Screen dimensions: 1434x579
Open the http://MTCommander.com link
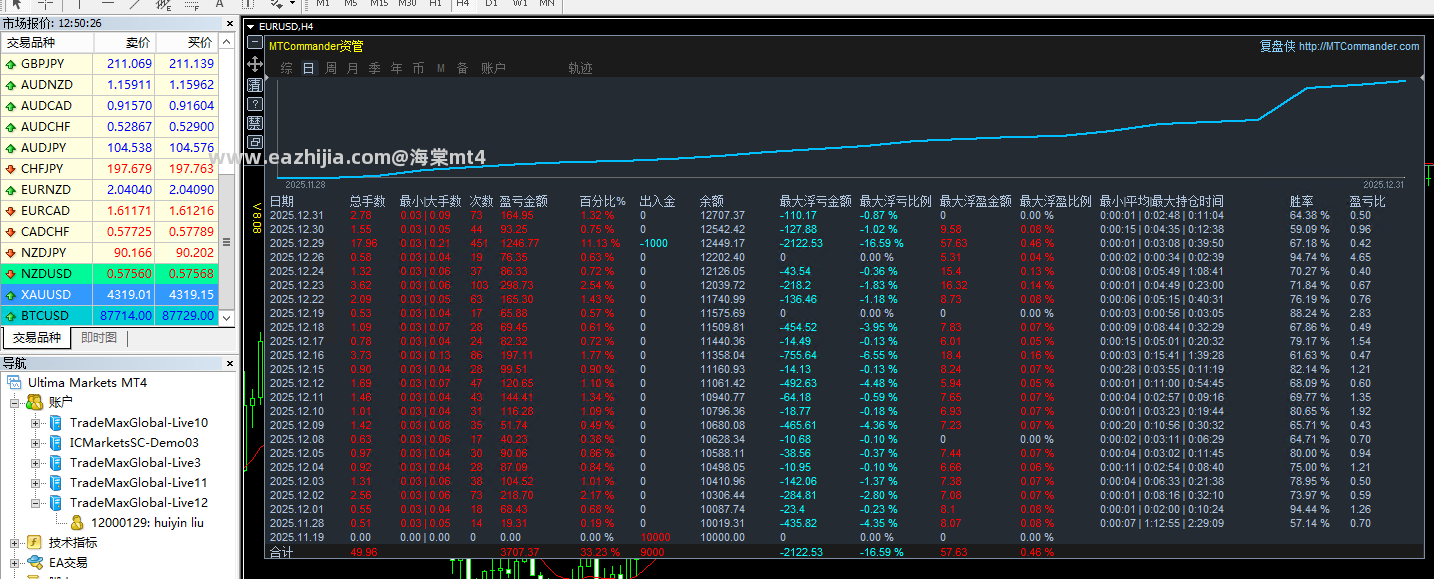[x=1359, y=46]
